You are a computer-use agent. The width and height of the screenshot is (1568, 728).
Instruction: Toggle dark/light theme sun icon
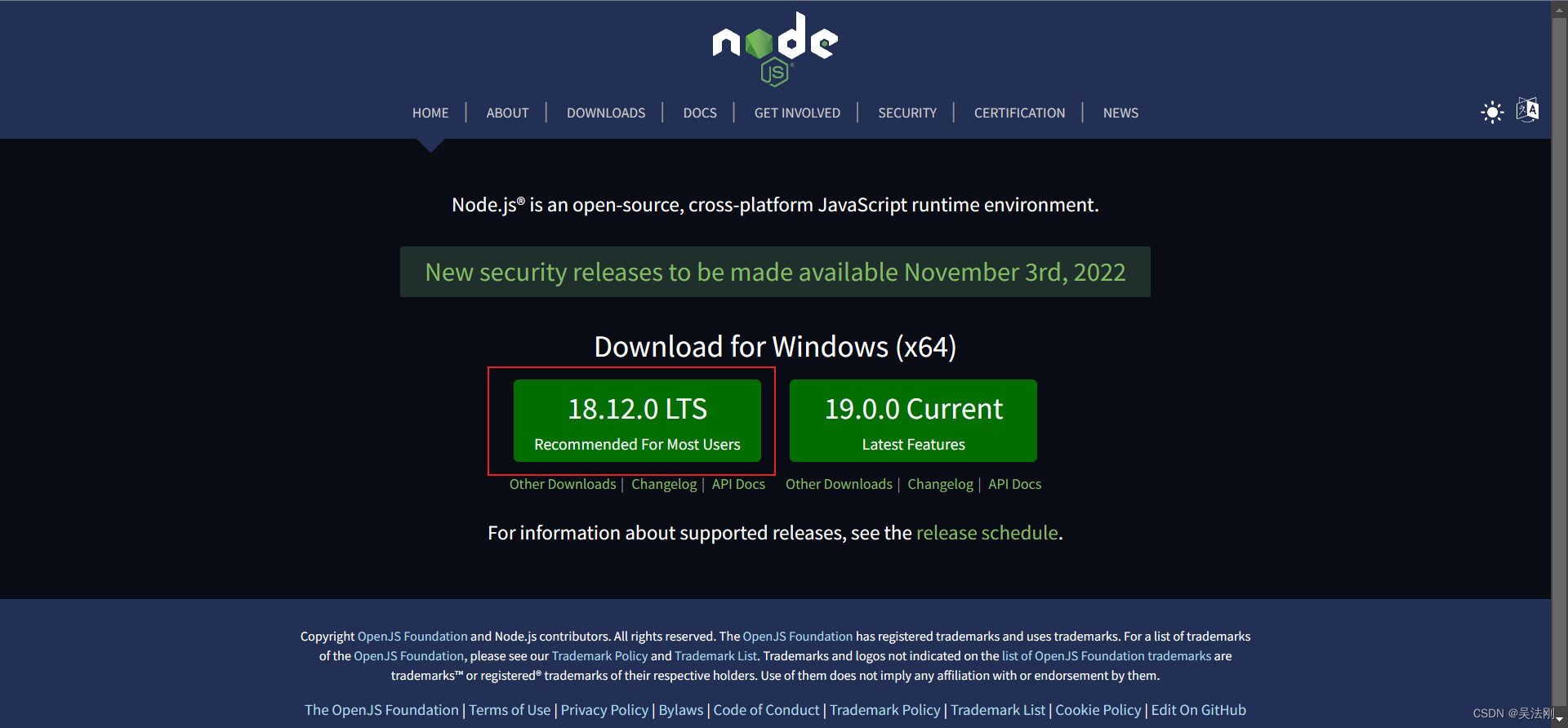pyautogui.click(x=1492, y=112)
